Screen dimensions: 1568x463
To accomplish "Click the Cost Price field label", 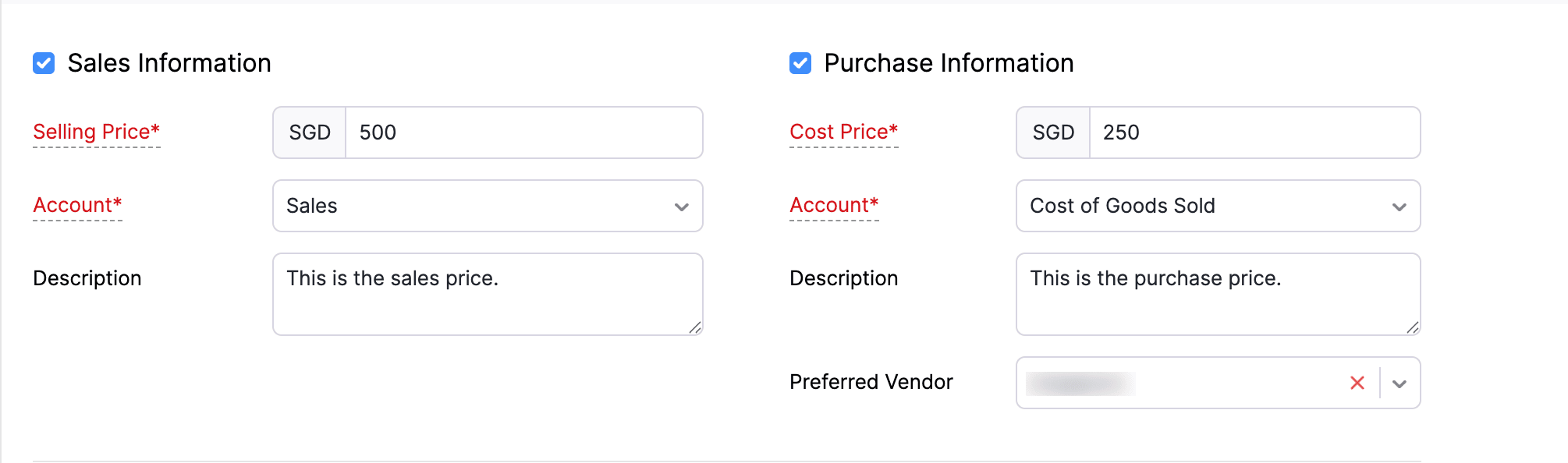I will (843, 132).
